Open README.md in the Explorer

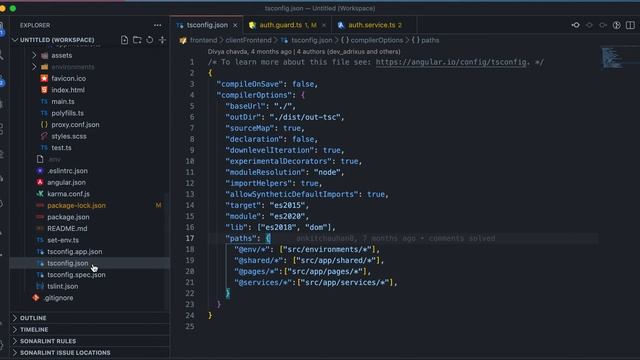[x=67, y=229]
